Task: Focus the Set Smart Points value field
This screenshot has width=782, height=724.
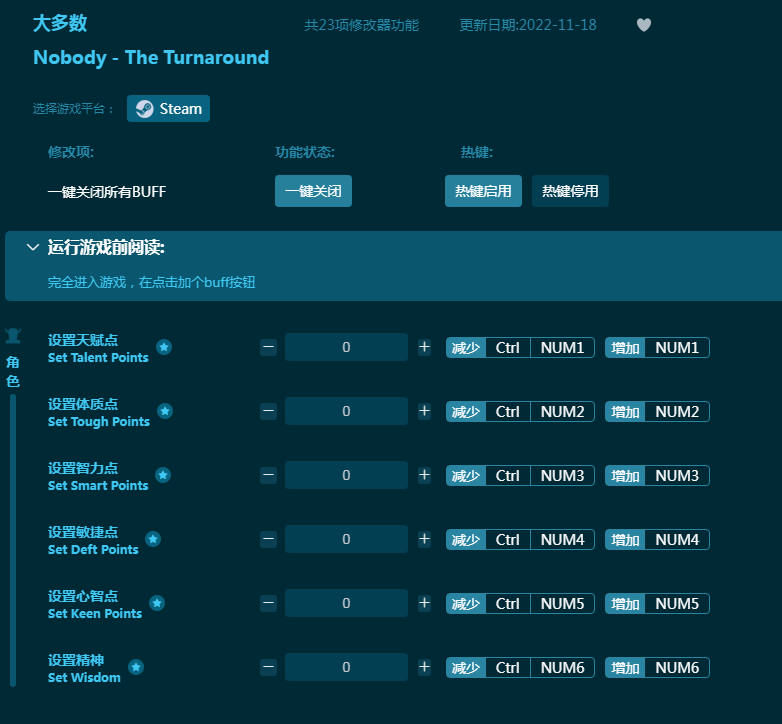Action: click(x=346, y=475)
